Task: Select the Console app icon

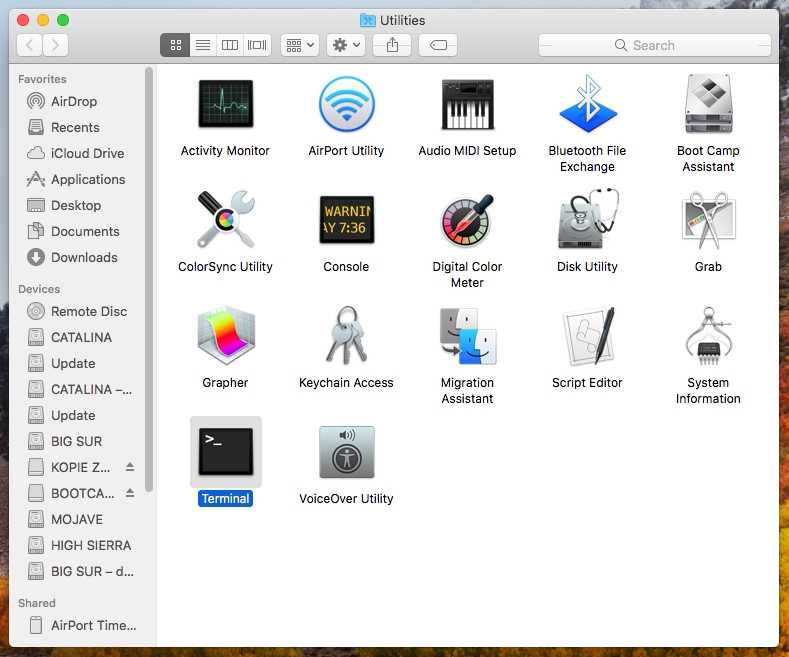Action: (x=346, y=219)
